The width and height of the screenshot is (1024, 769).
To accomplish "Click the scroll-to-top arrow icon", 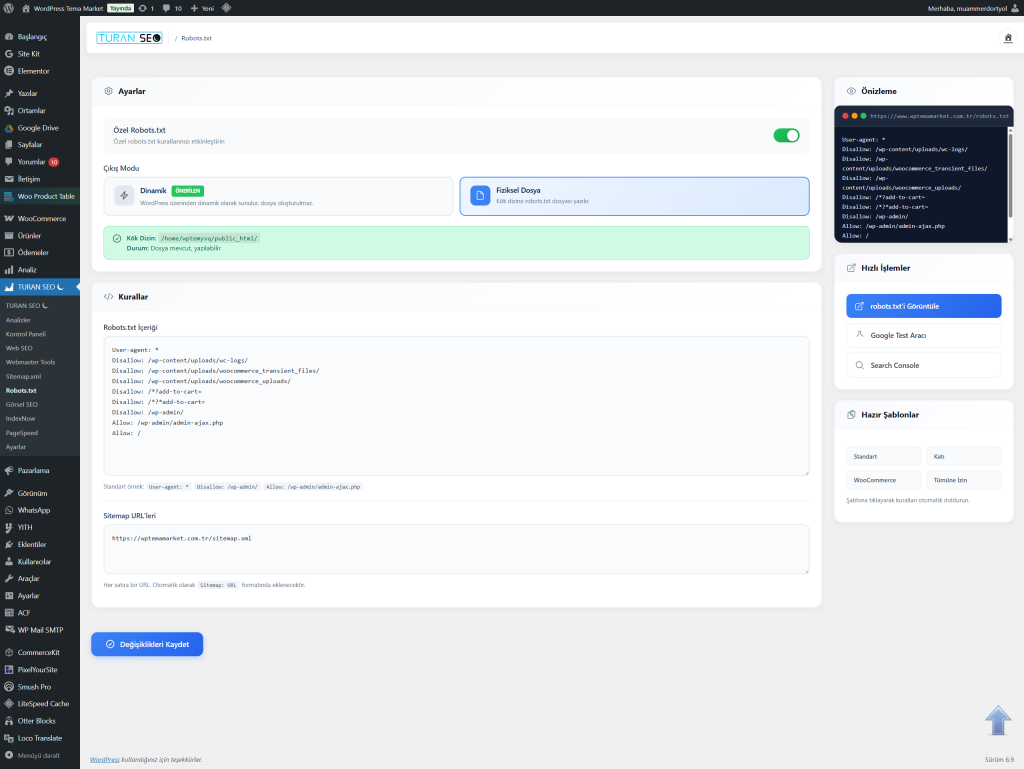I will coord(998,721).
